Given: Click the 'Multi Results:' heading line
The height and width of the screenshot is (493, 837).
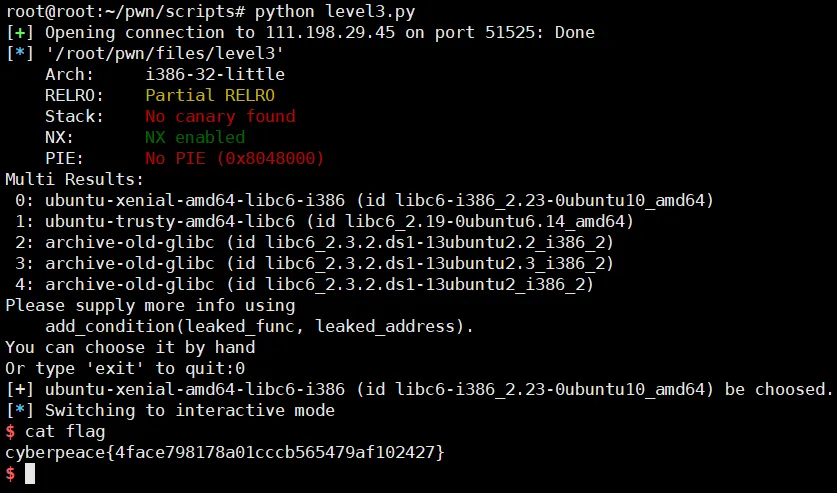Looking at the screenshot, I should [x=75, y=179].
